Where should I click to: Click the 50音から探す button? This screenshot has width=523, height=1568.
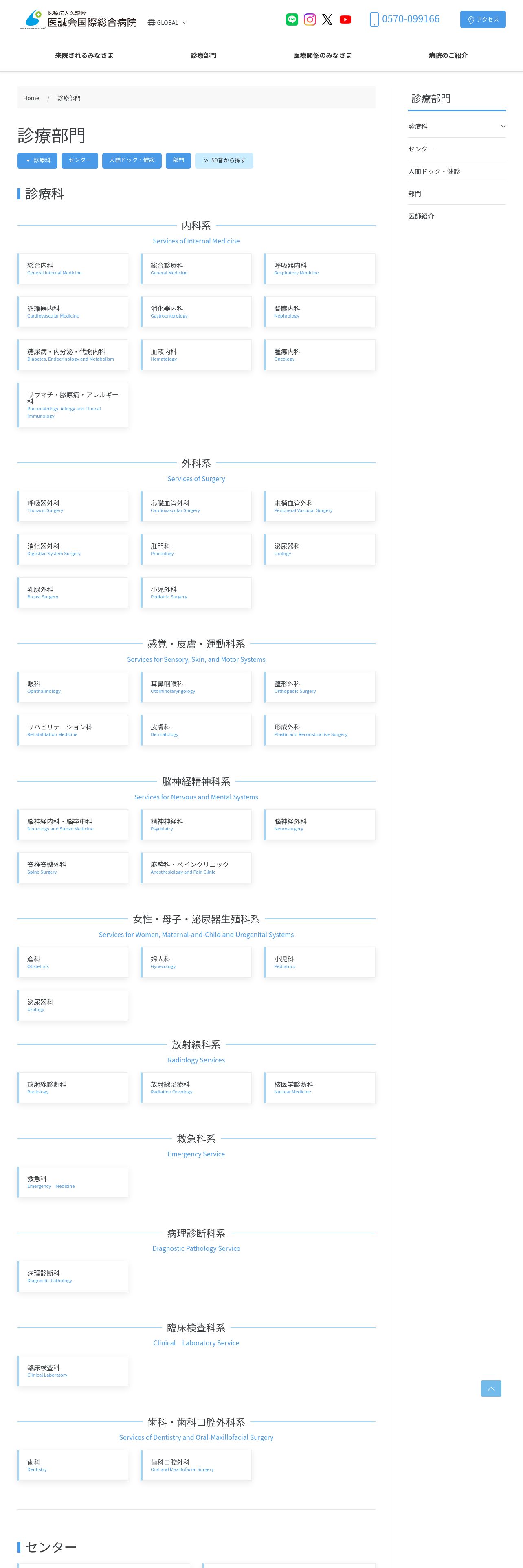[x=224, y=161]
